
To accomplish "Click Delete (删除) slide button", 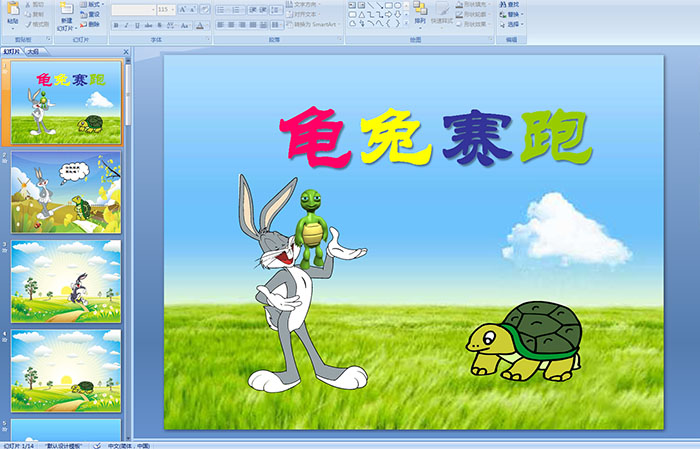I will [90, 24].
